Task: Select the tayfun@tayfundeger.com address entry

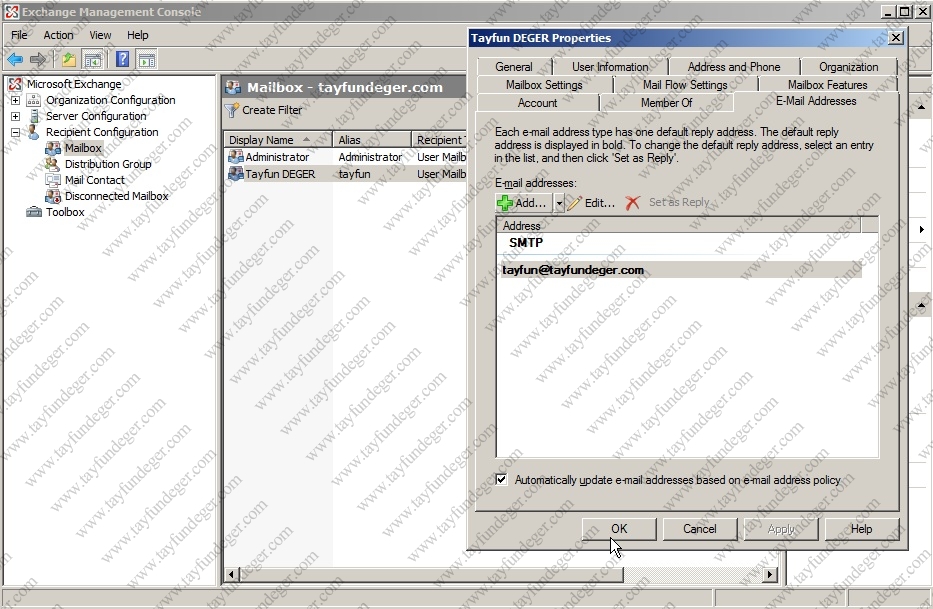Action: point(681,270)
